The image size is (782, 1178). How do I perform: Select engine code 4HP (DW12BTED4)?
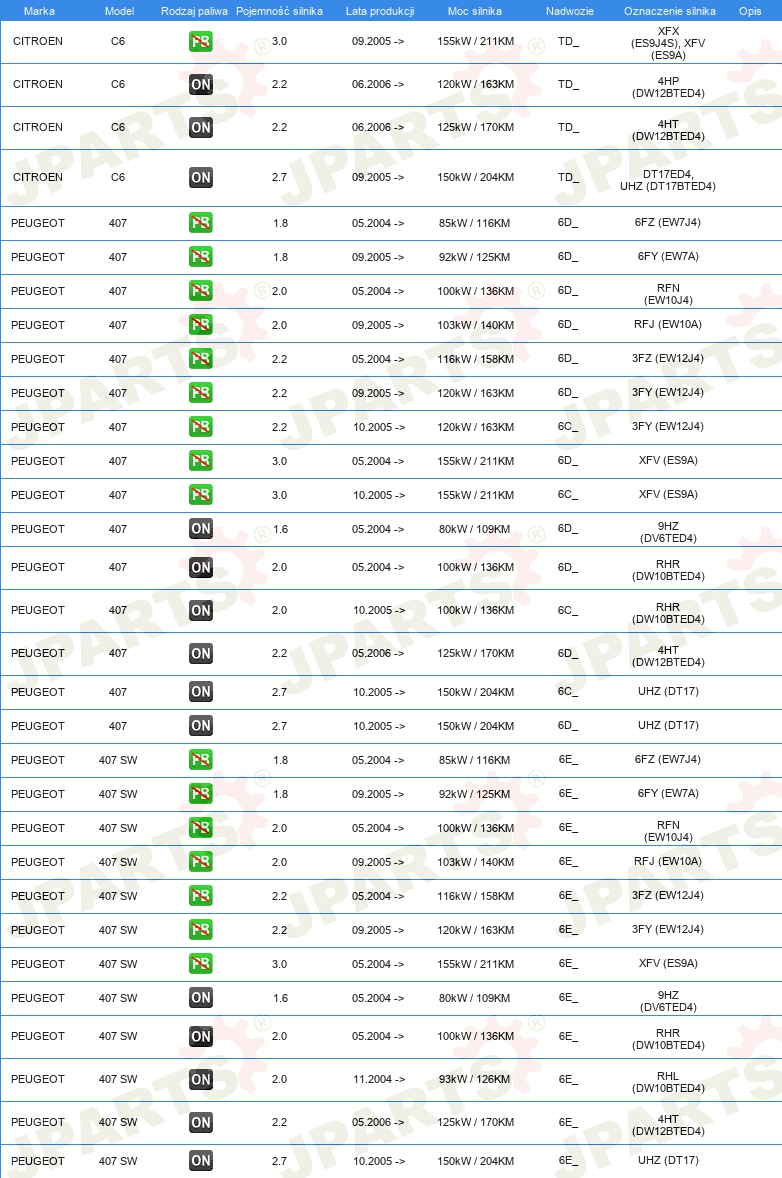tap(668, 87)
